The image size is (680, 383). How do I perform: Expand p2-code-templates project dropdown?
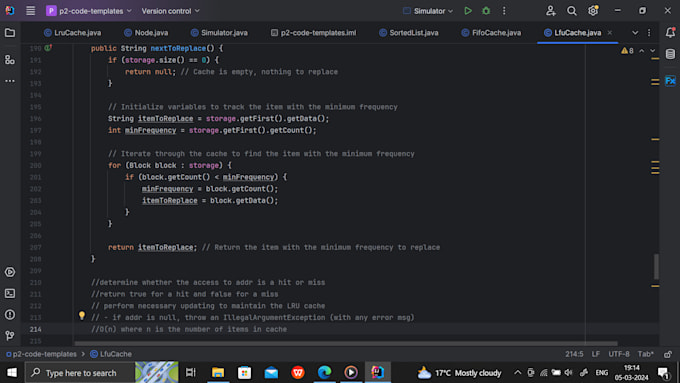pyautogui.click(x=89, y=11)
